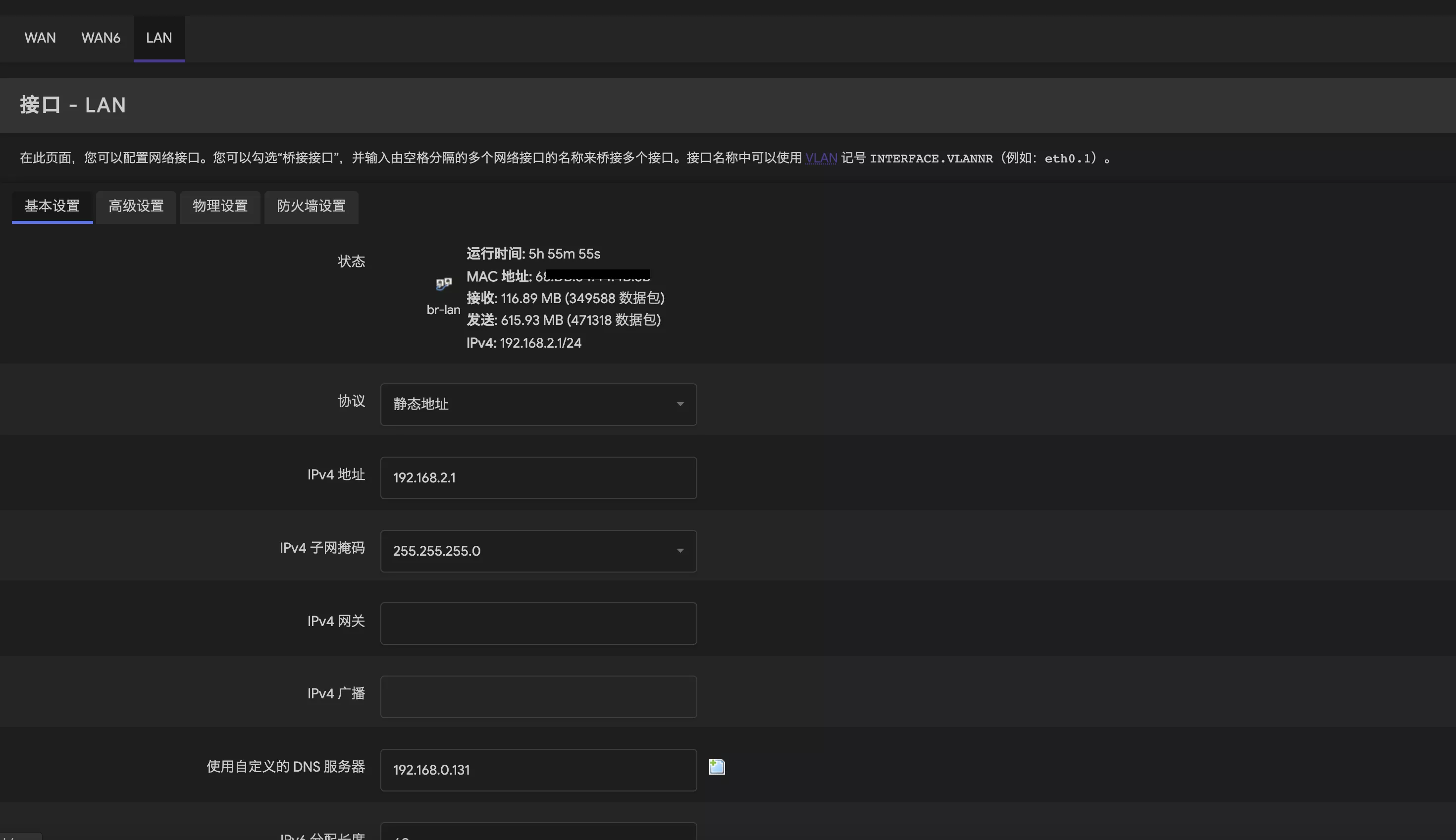Click the IPv4 地址 field with 192.168.2.1
Image resolution: width=1456 pixels, height=840 pixels.
[538, 477]
